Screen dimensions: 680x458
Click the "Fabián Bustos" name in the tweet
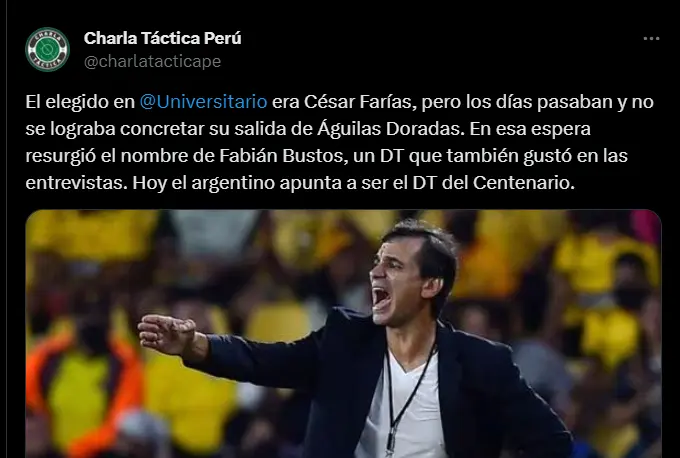pos(281,156)
